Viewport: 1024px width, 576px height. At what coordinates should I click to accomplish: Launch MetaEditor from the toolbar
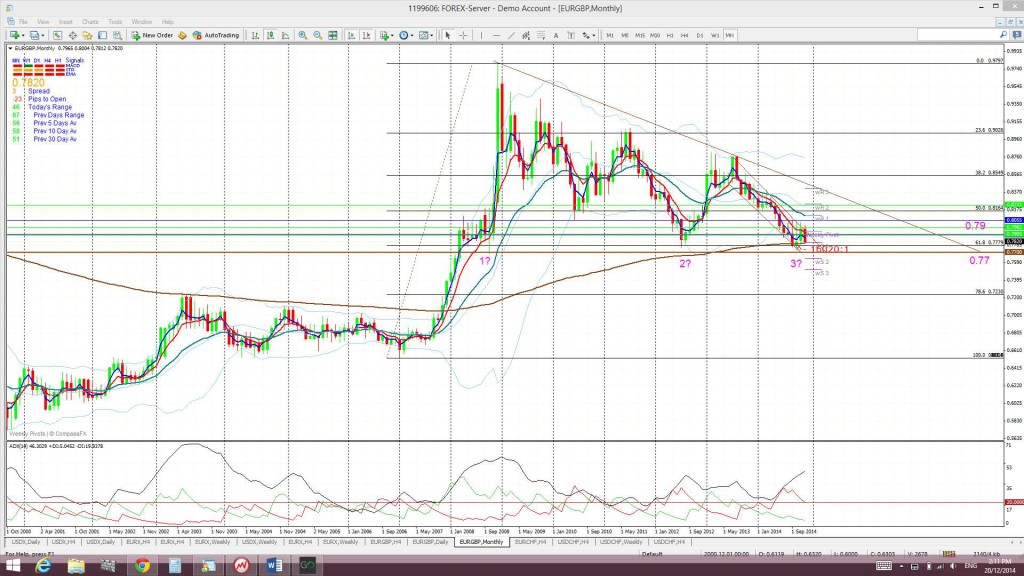182,35
